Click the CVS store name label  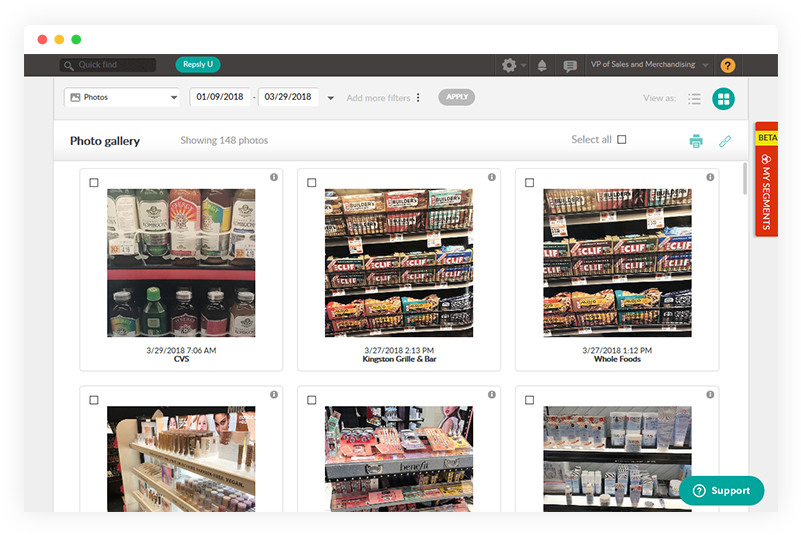(181, 359)
